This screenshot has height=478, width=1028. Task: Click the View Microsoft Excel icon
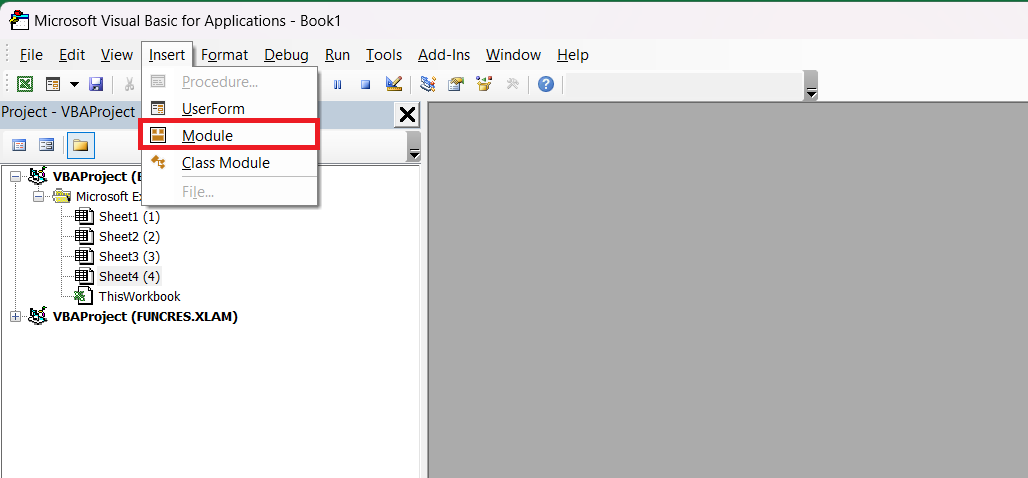pos(25,84)
